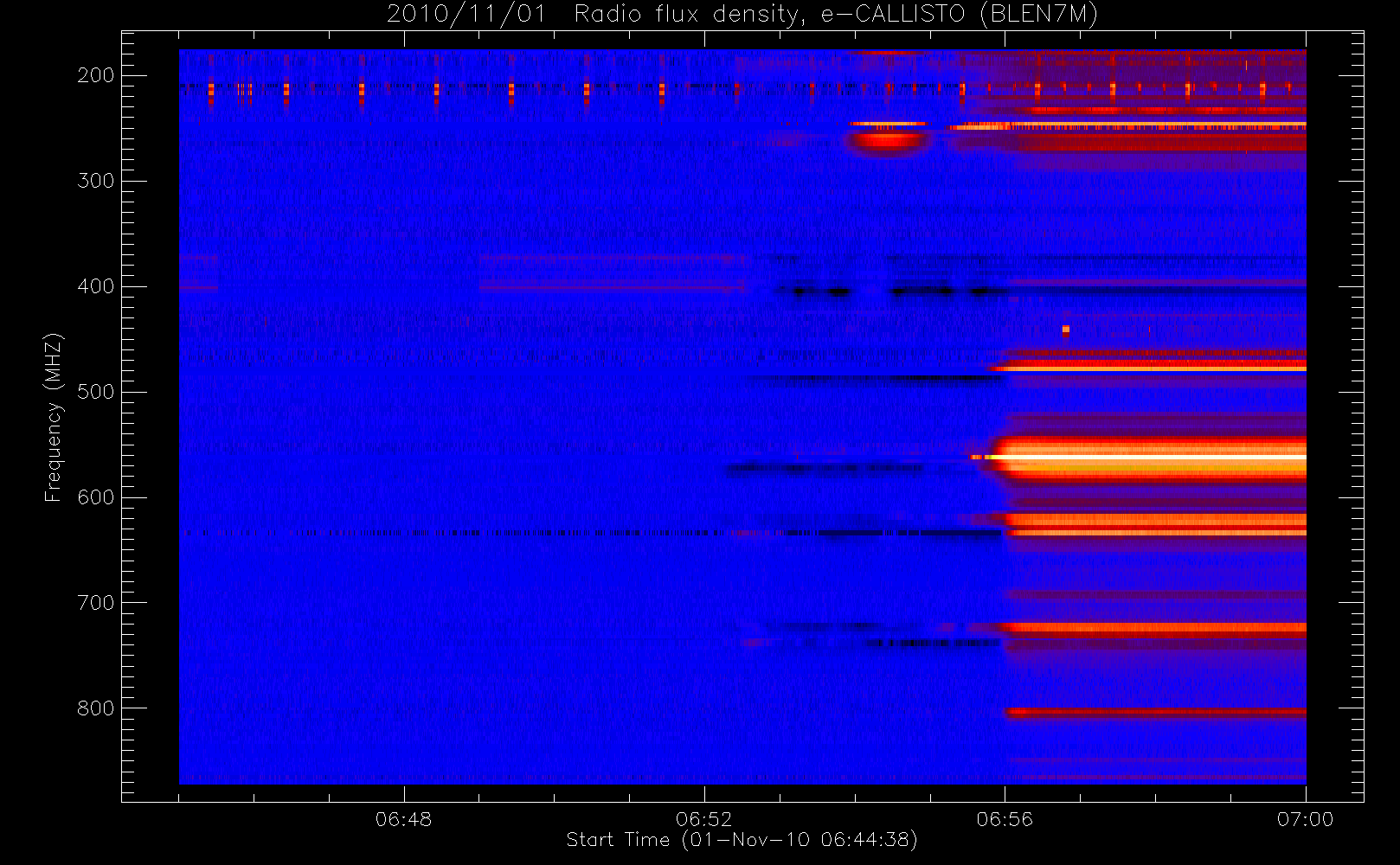
Task: Click the 06:56 time tick label
Action: [1005, 819]
